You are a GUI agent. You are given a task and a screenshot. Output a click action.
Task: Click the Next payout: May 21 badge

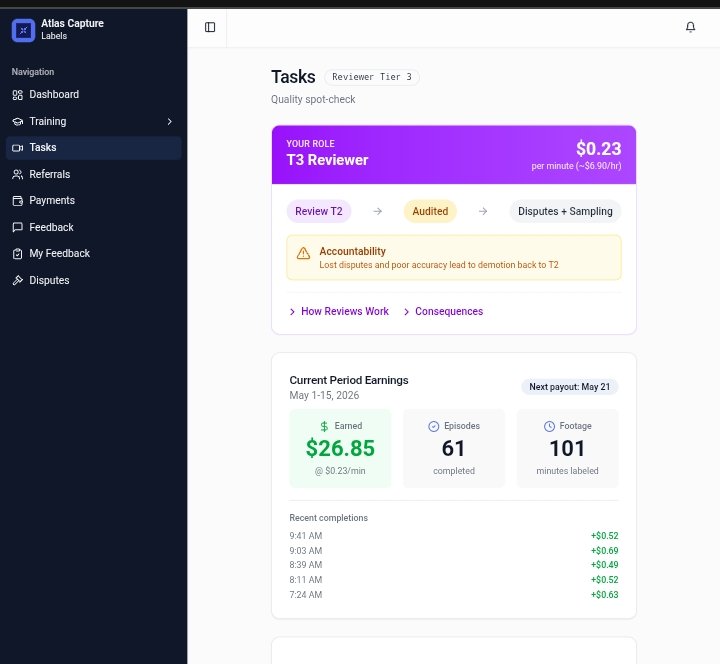point(569,387)
